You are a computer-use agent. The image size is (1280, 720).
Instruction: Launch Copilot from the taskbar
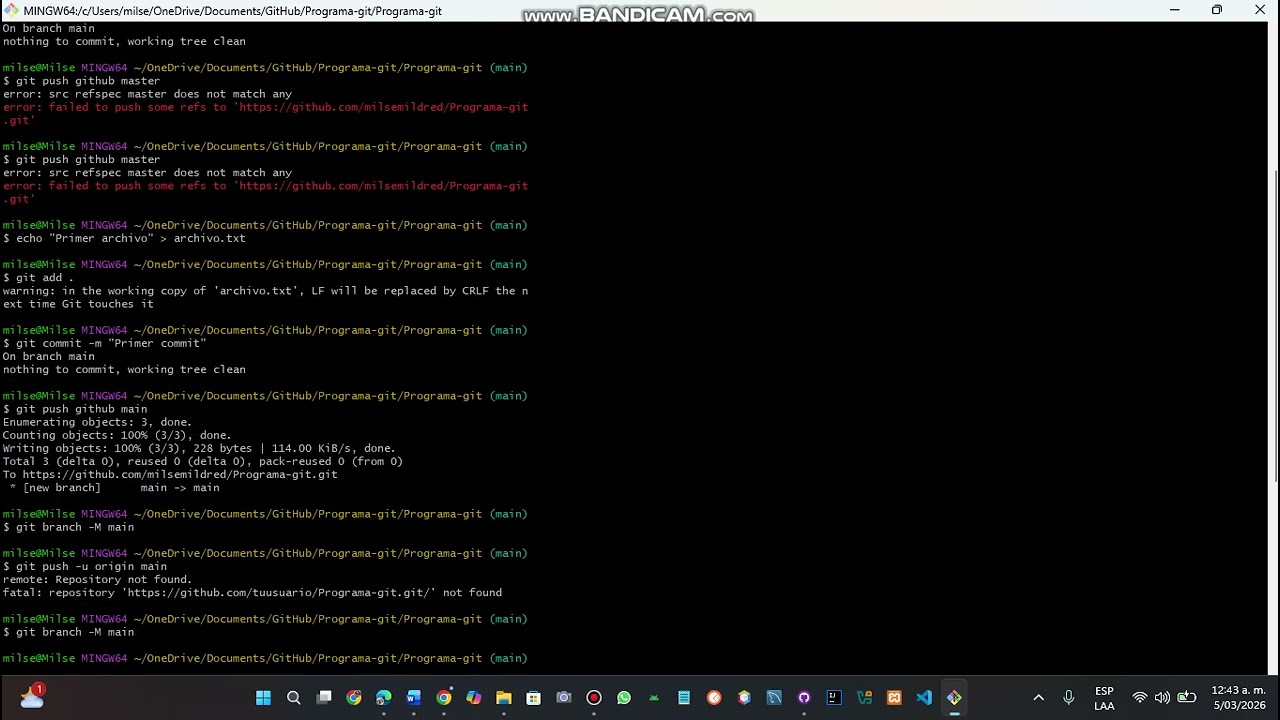(474, 698)
